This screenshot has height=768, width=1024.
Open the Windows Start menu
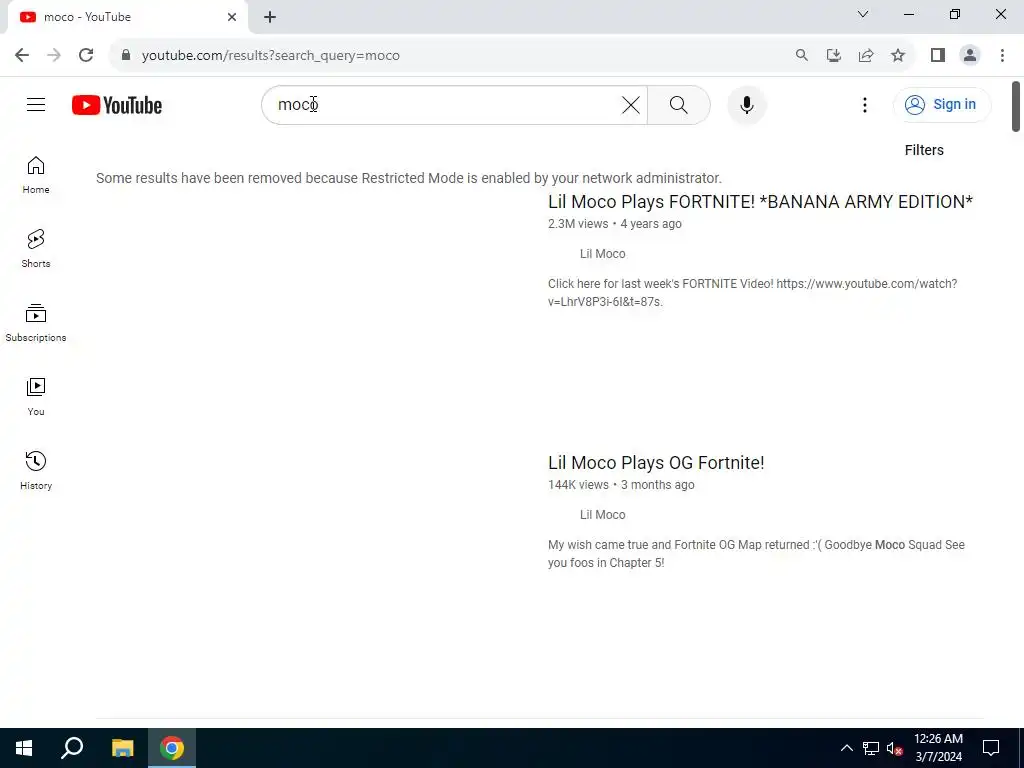[24, 748]
